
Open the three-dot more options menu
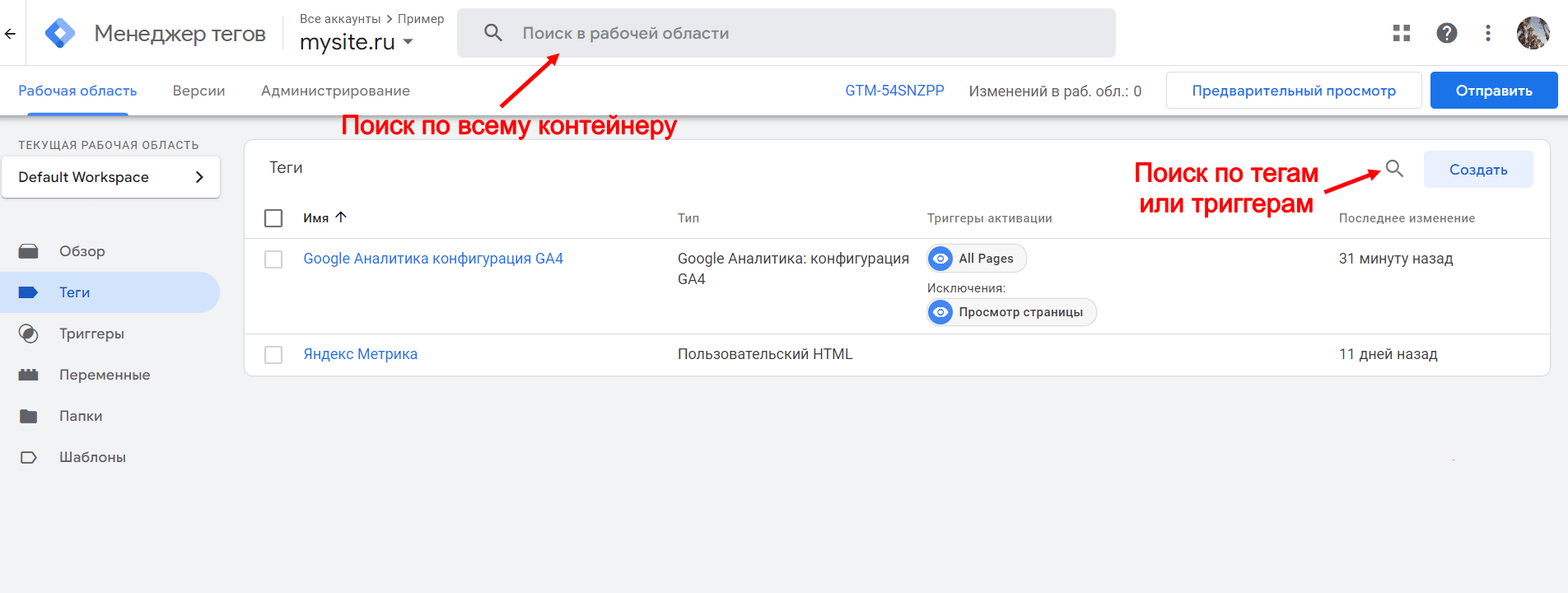pyautogui.click(x=1488, y=33)
